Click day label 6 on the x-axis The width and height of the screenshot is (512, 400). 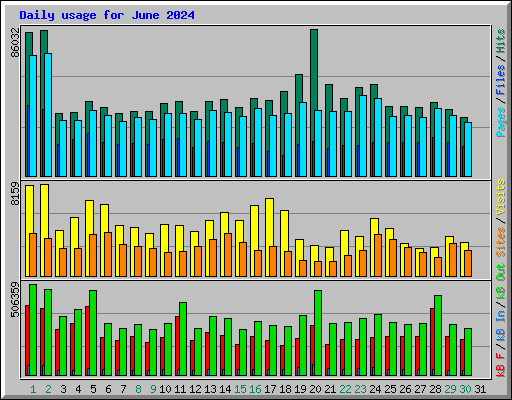(108, 389)
